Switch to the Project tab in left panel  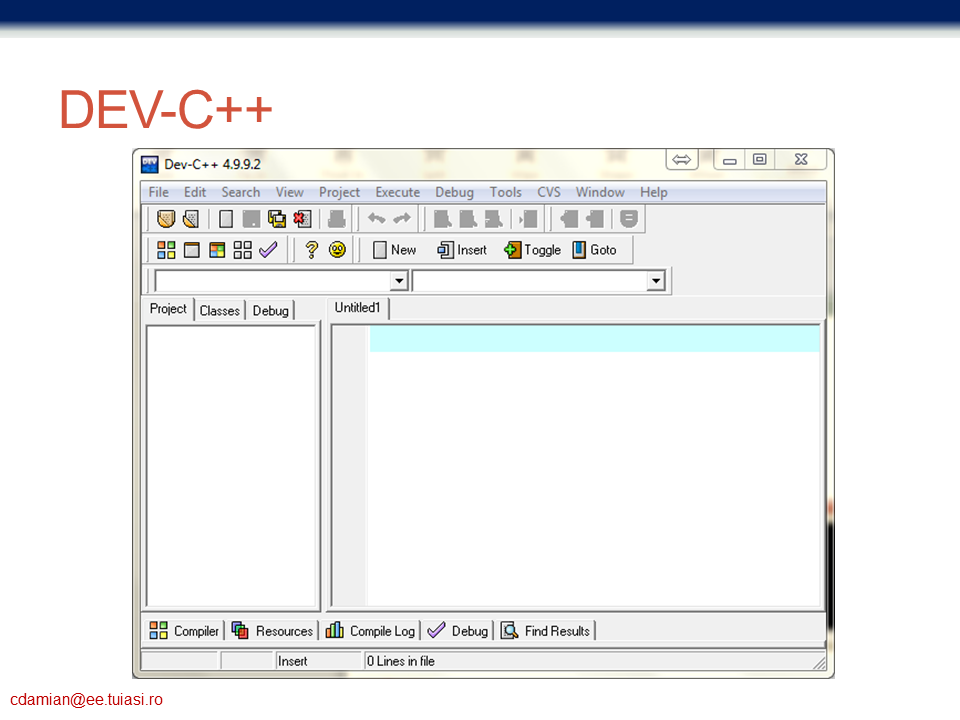pos(168,309)
